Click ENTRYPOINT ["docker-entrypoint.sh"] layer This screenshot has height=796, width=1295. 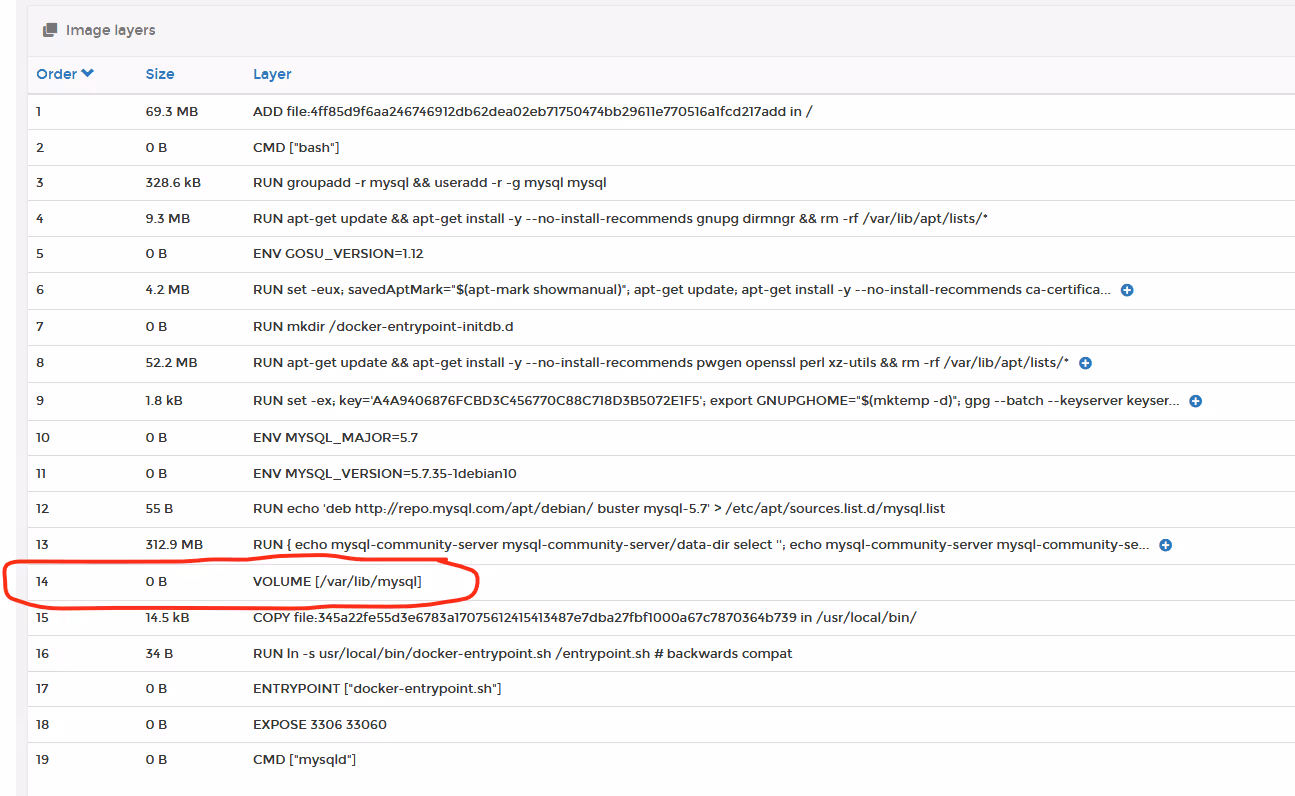(x=377, y=688)
